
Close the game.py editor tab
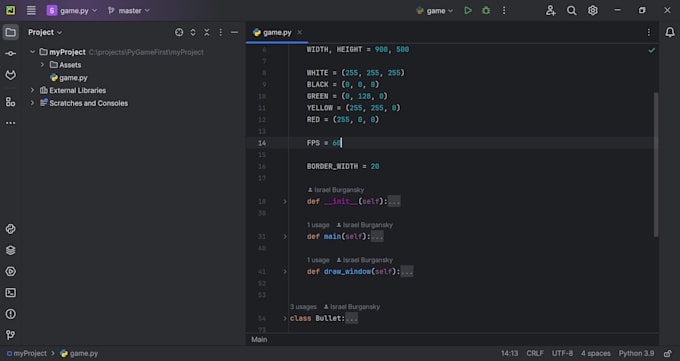tap(300, 33)
